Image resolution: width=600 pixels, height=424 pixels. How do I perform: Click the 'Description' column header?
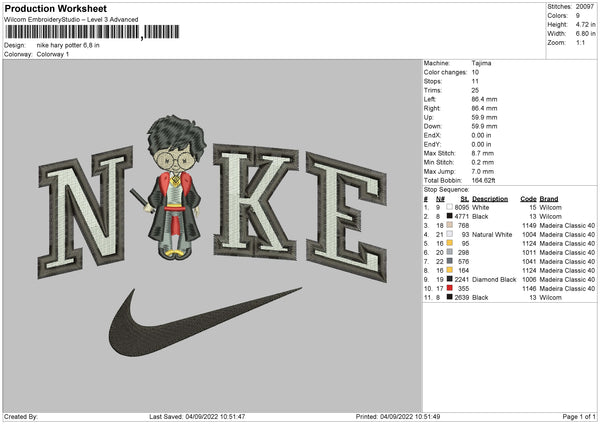point(490,199)
